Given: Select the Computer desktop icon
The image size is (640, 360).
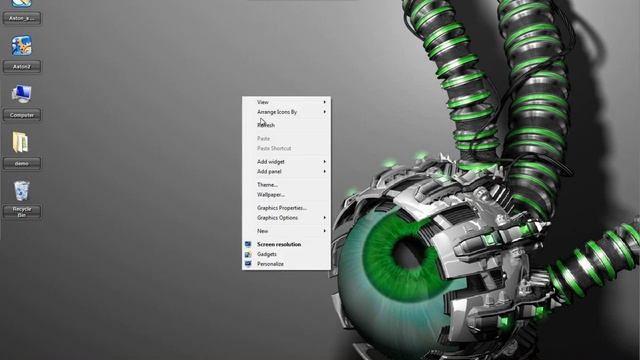Looking at the screenshot, I should [x=21, y=94].
